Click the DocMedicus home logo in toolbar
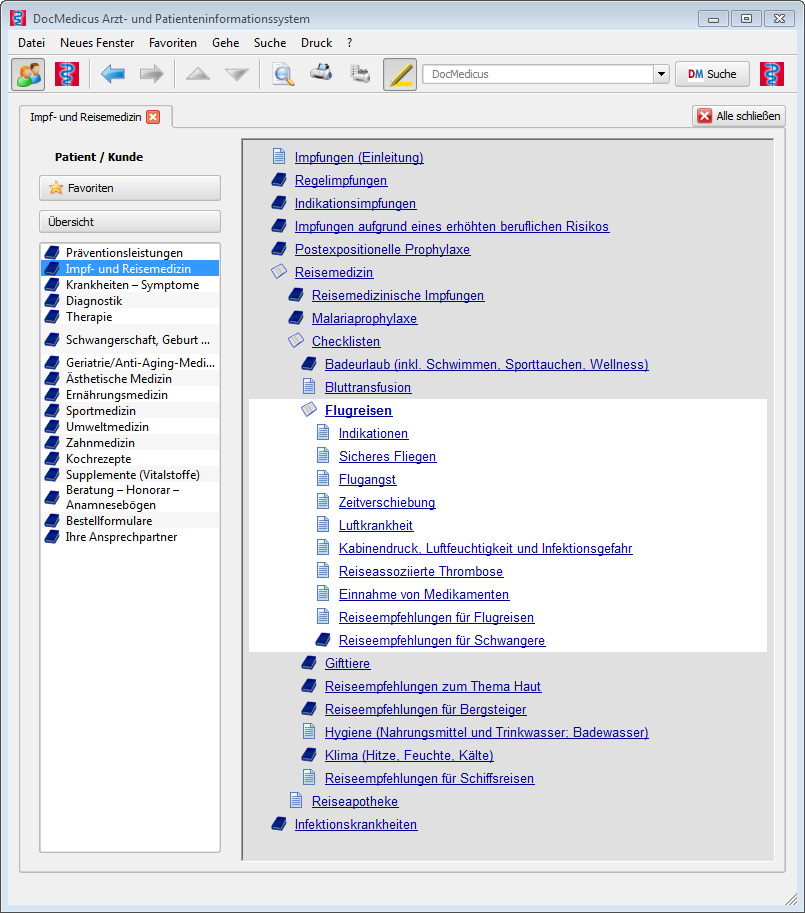Image resolution: width=805 pixels, height=913 pixels. click(x=67, y=74)
